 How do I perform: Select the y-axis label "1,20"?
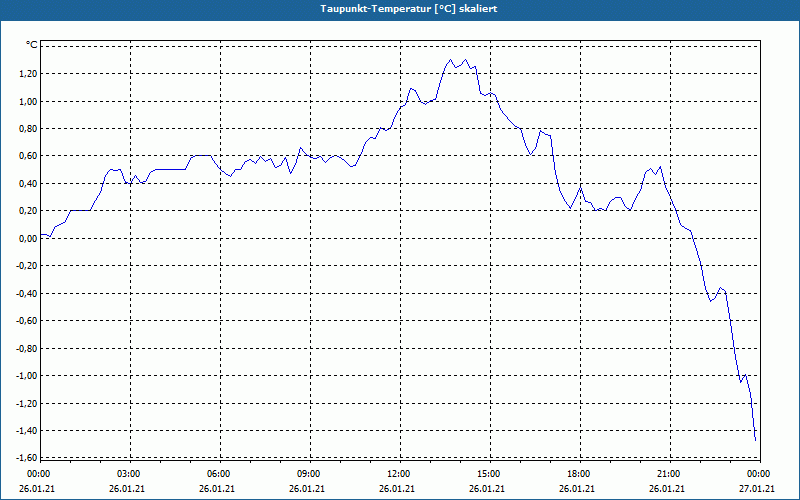point(30,74)
